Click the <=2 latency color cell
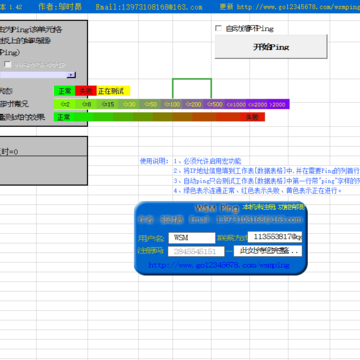The image size is (360, 360). [65, 104]
